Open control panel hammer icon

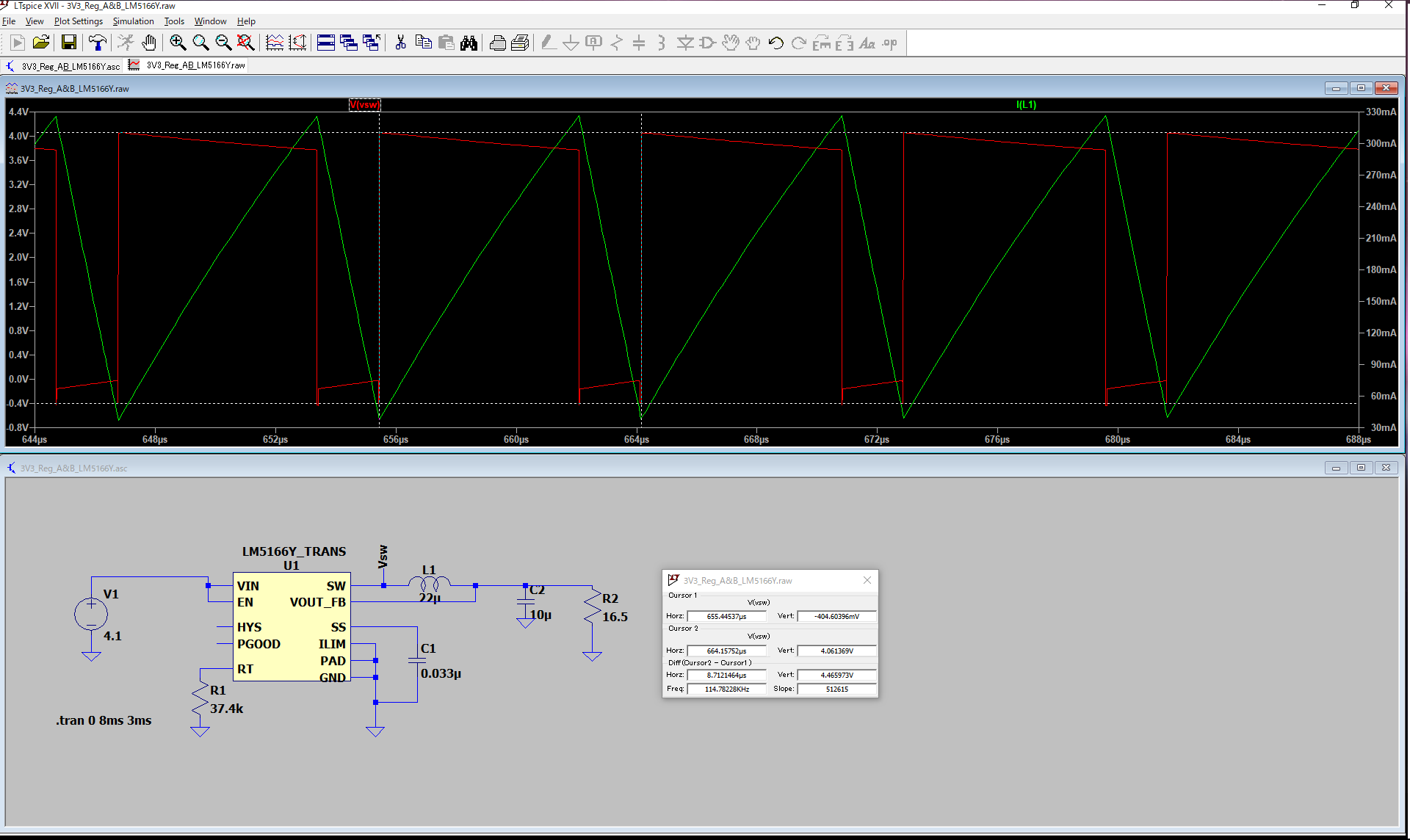[x=97, y=43]
